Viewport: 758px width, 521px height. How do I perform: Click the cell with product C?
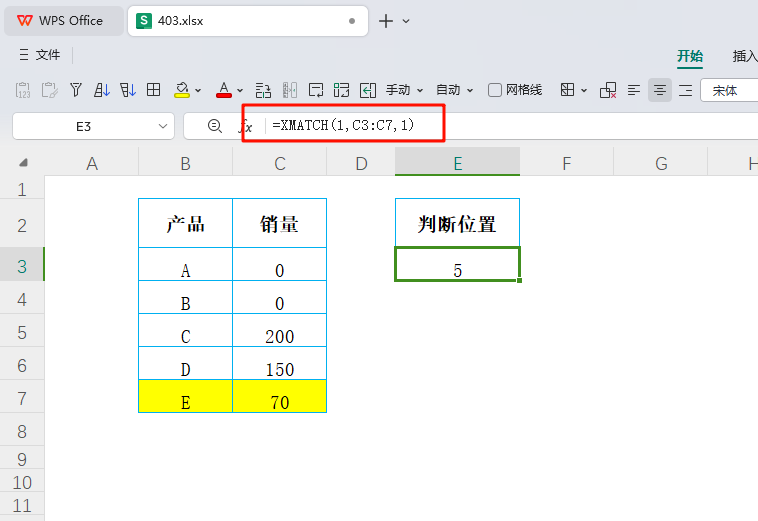(x=186, y=331)
